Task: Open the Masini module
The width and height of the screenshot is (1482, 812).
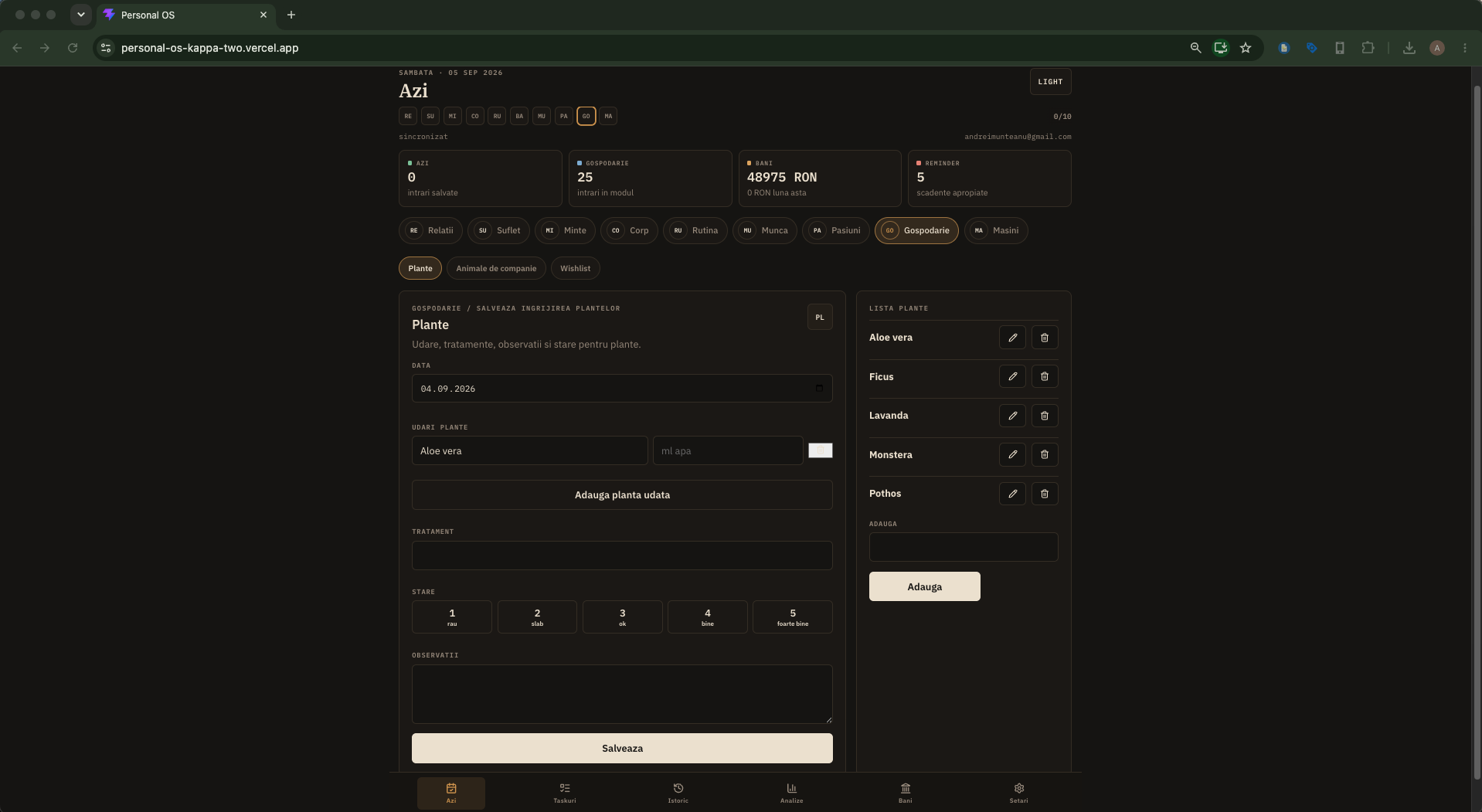Action: click(995, 230)
